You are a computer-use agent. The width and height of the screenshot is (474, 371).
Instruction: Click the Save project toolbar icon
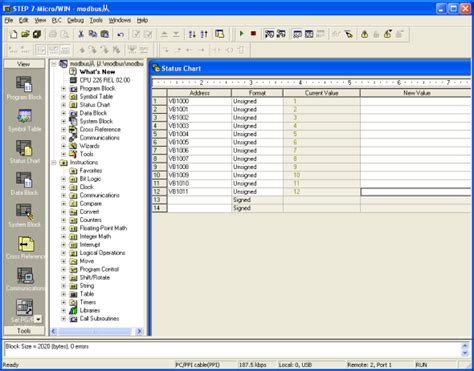37,34
